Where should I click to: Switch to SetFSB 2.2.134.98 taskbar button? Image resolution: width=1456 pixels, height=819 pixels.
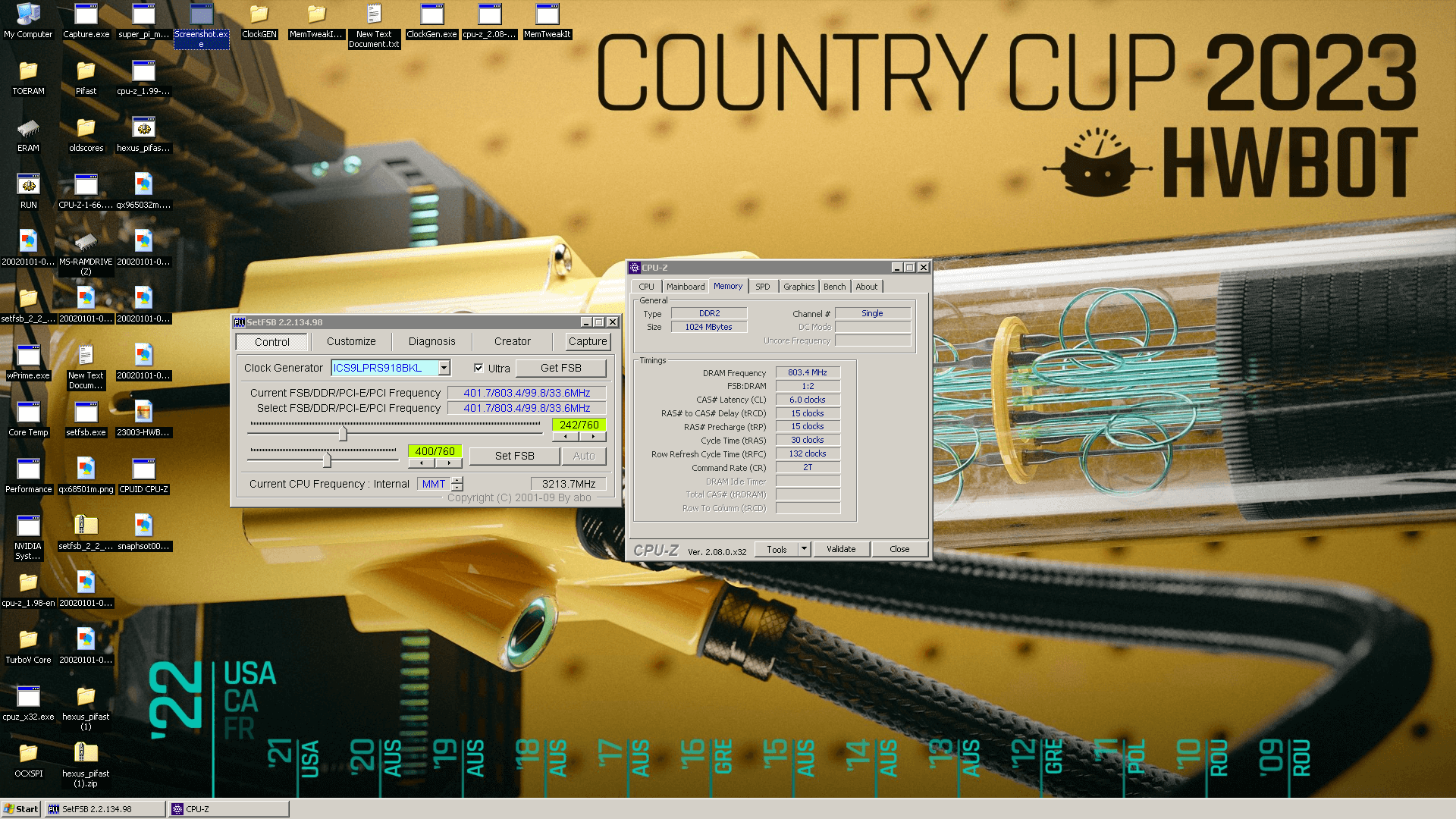click(x=105, y=809)
